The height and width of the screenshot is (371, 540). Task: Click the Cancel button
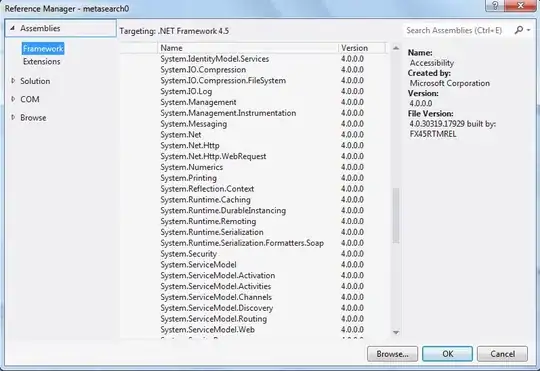click(502, 354)
